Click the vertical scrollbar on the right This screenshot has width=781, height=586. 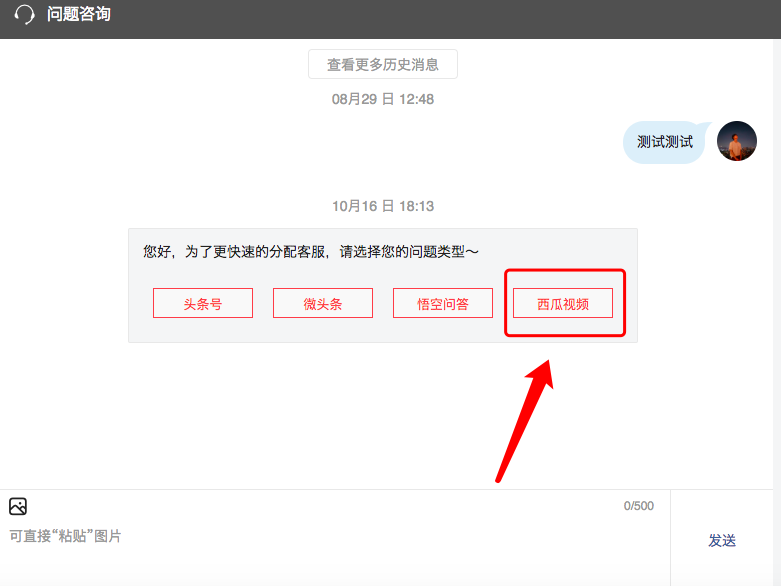point(777,312)
